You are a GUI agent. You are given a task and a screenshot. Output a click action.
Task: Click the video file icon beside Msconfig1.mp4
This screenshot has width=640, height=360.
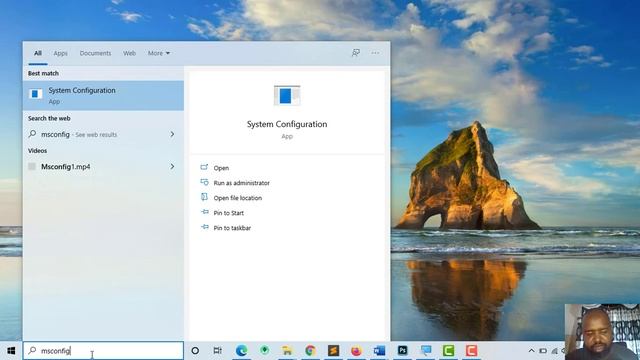[x=32, y=167]
